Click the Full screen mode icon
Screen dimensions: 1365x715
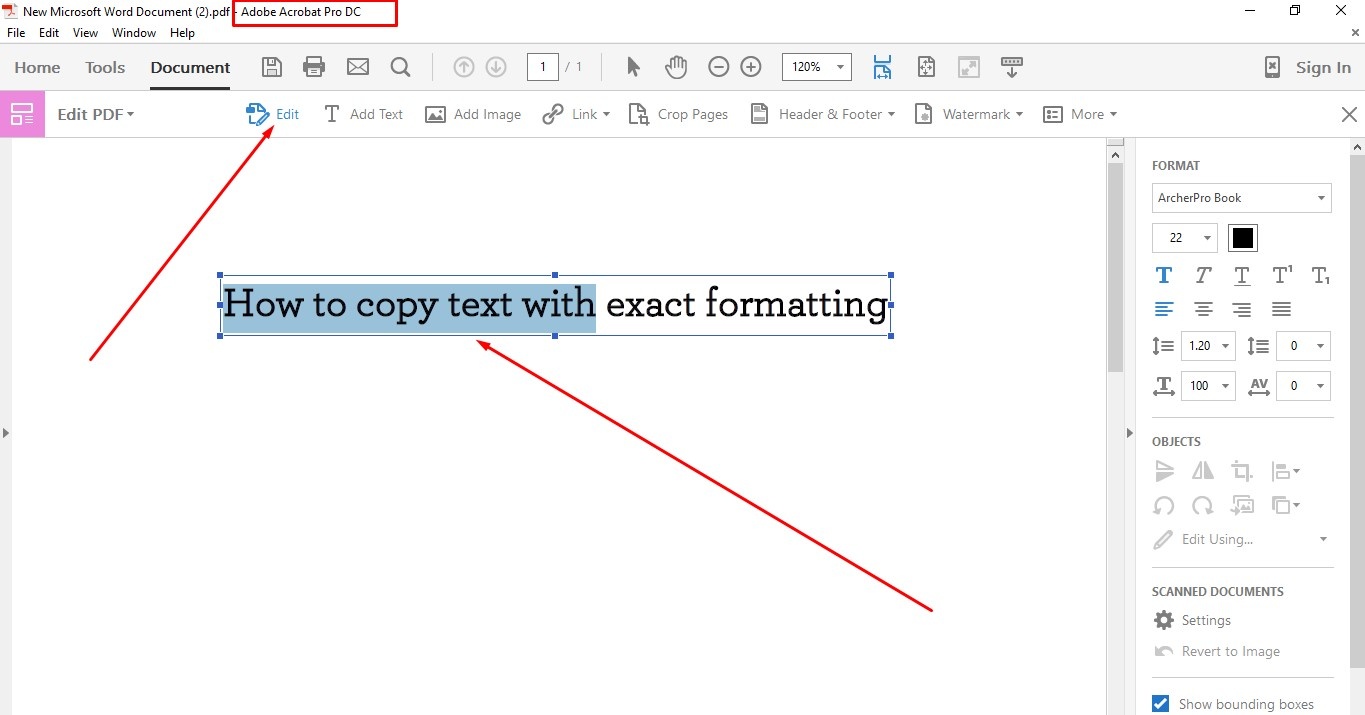(969, 67)
